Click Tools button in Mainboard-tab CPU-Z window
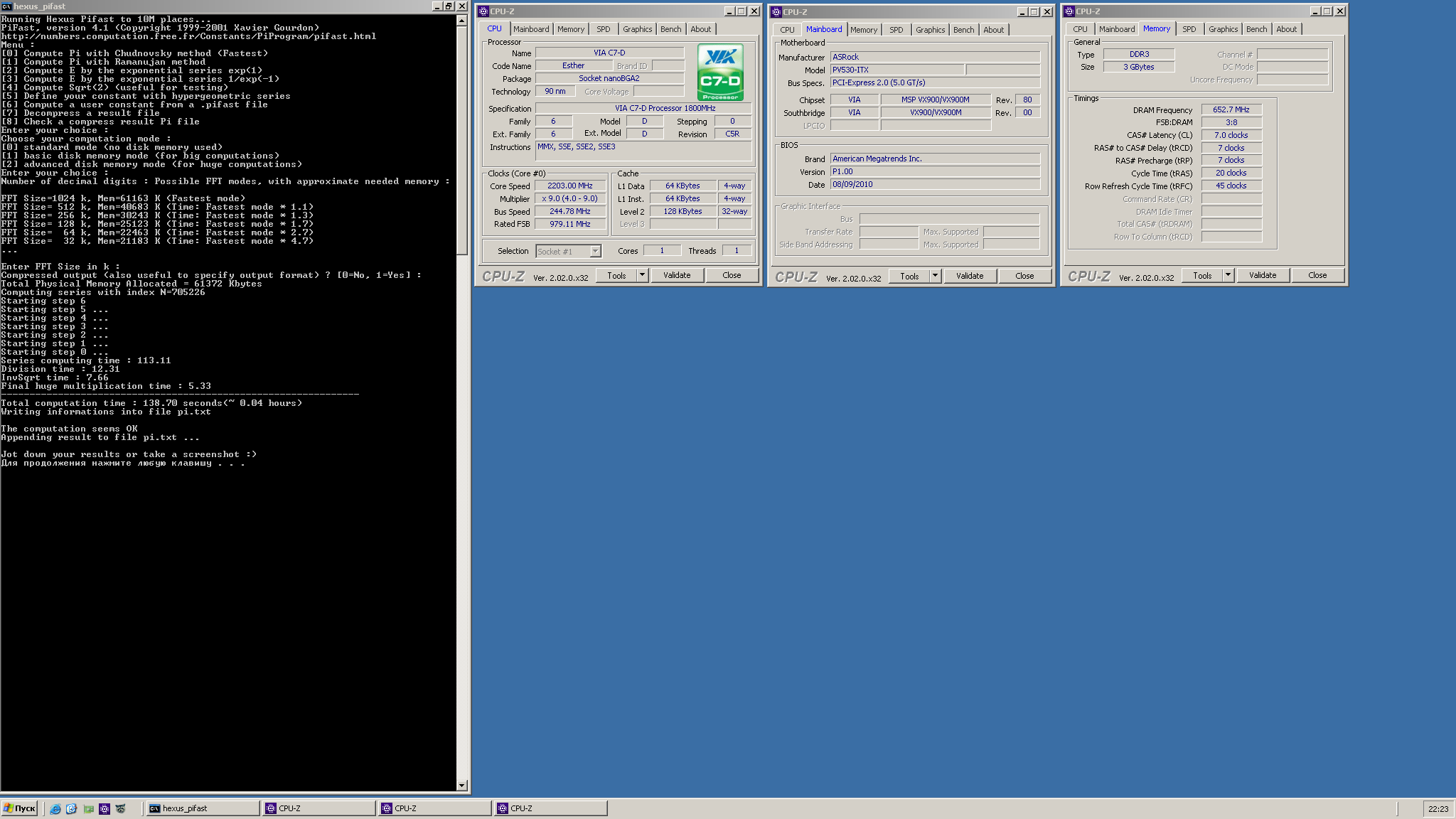This screenshot has width=1456, height=819. (x=909, y=276)
